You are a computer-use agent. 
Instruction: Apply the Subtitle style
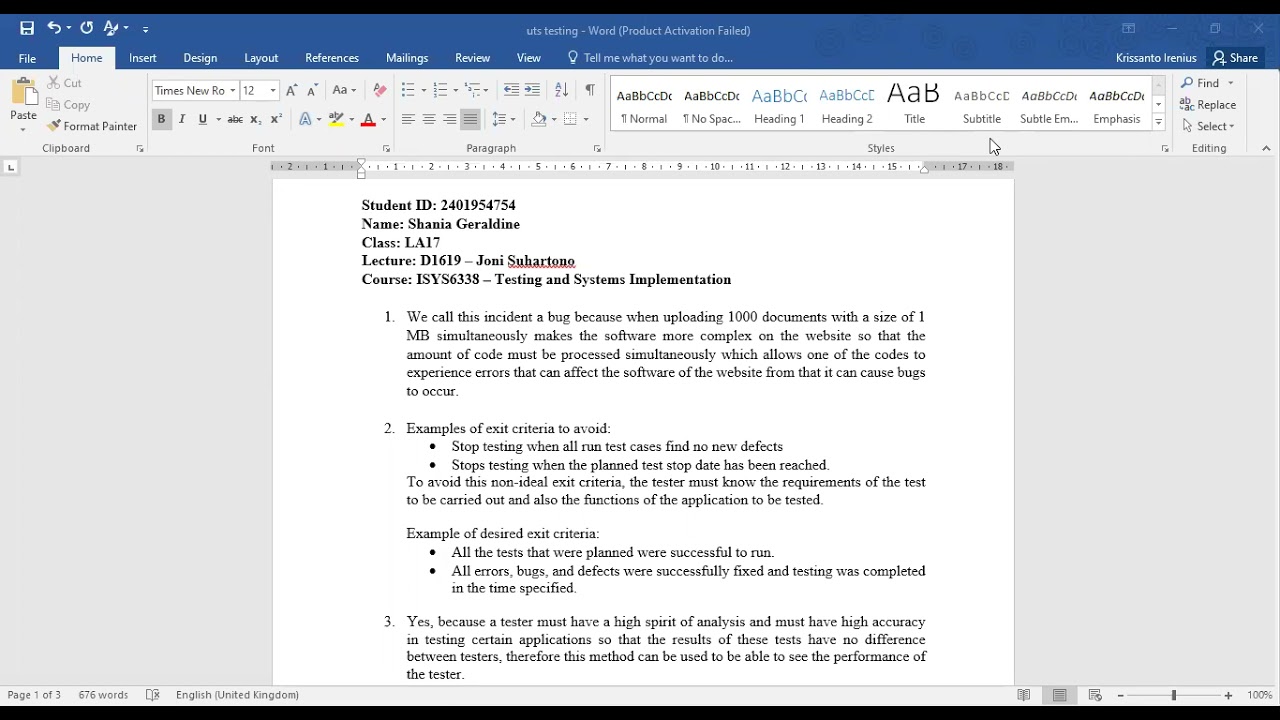point(982,105)
